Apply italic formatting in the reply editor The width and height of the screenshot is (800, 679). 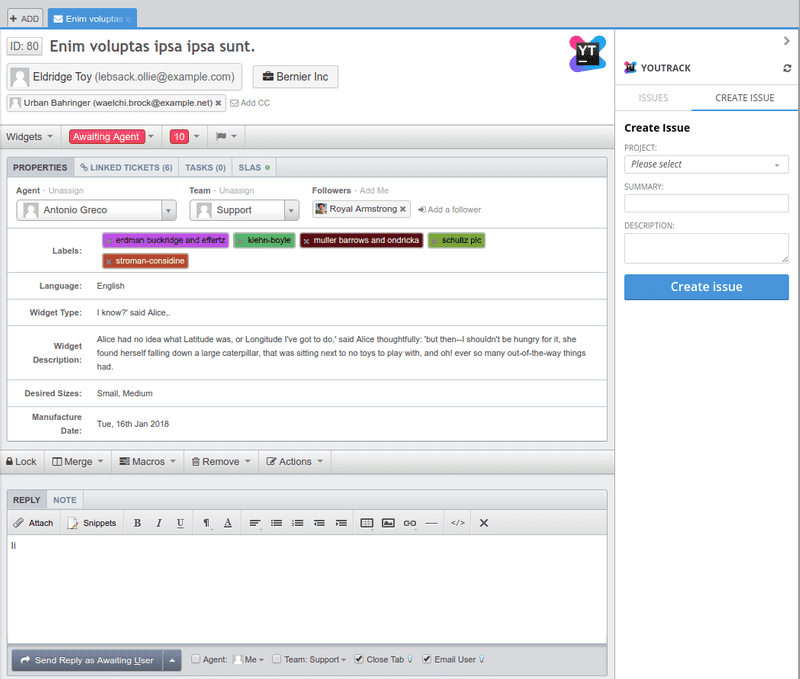point(161,522)
